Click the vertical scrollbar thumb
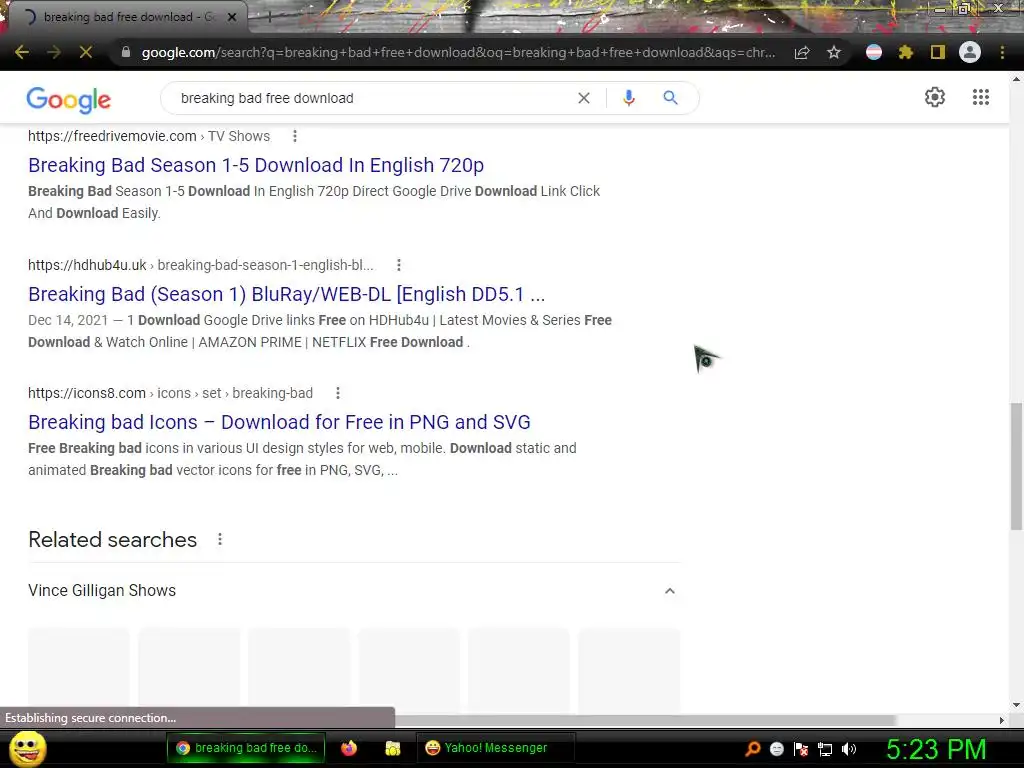The image size is (1024, 768). point(1016,467)
